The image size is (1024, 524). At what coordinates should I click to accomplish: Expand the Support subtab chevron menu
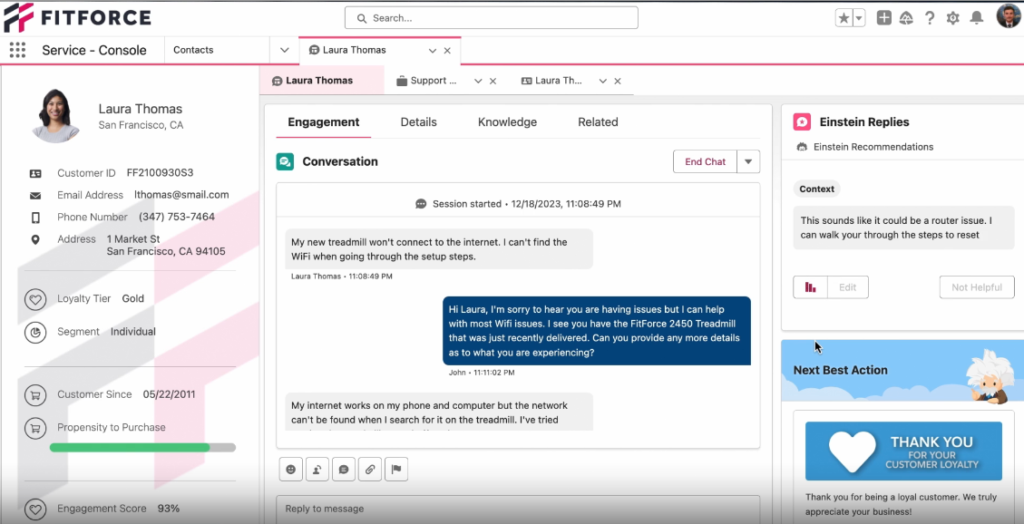click(x=478, y=81)
